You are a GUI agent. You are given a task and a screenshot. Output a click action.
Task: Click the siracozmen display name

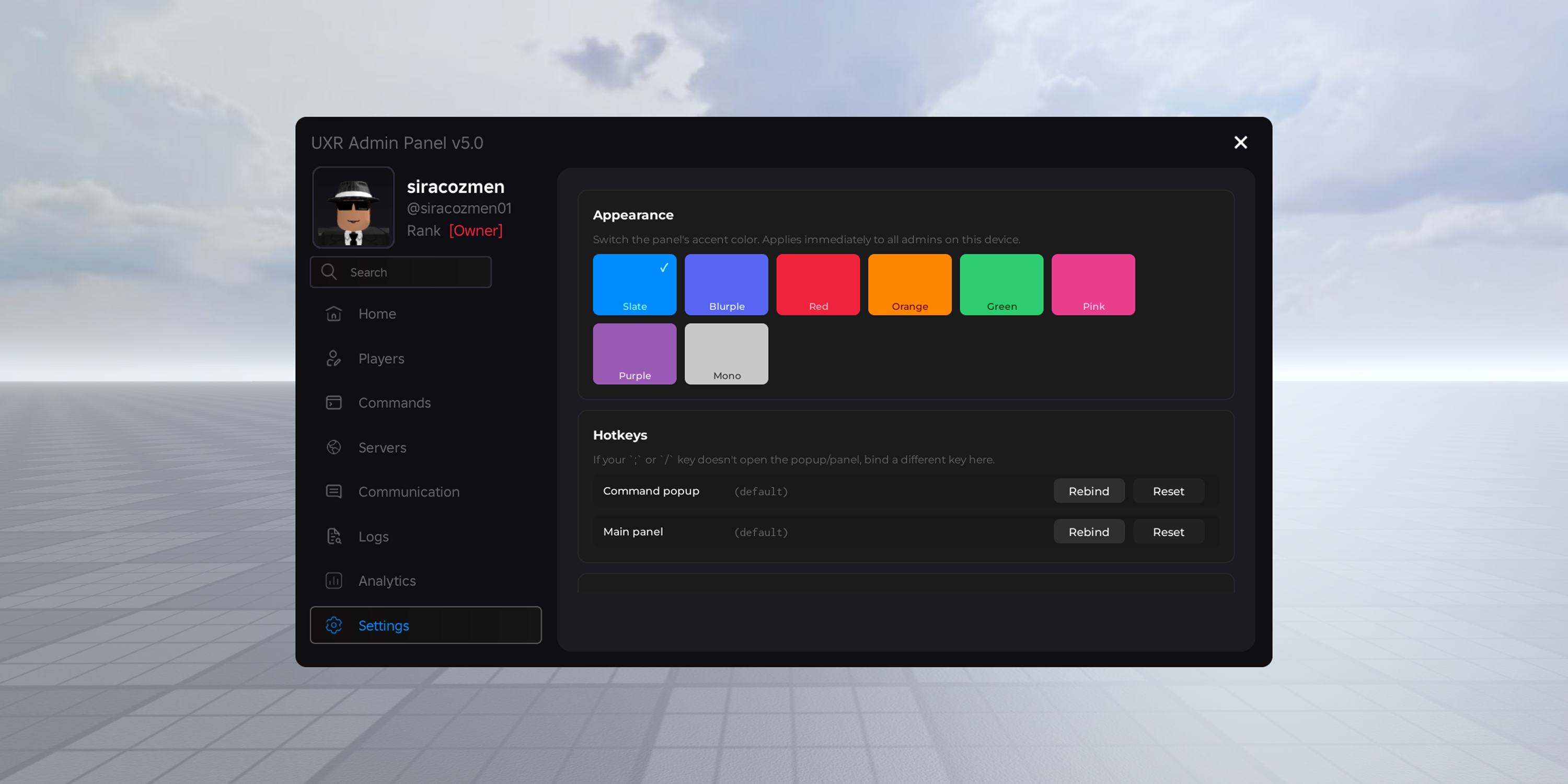pos(455,186)
